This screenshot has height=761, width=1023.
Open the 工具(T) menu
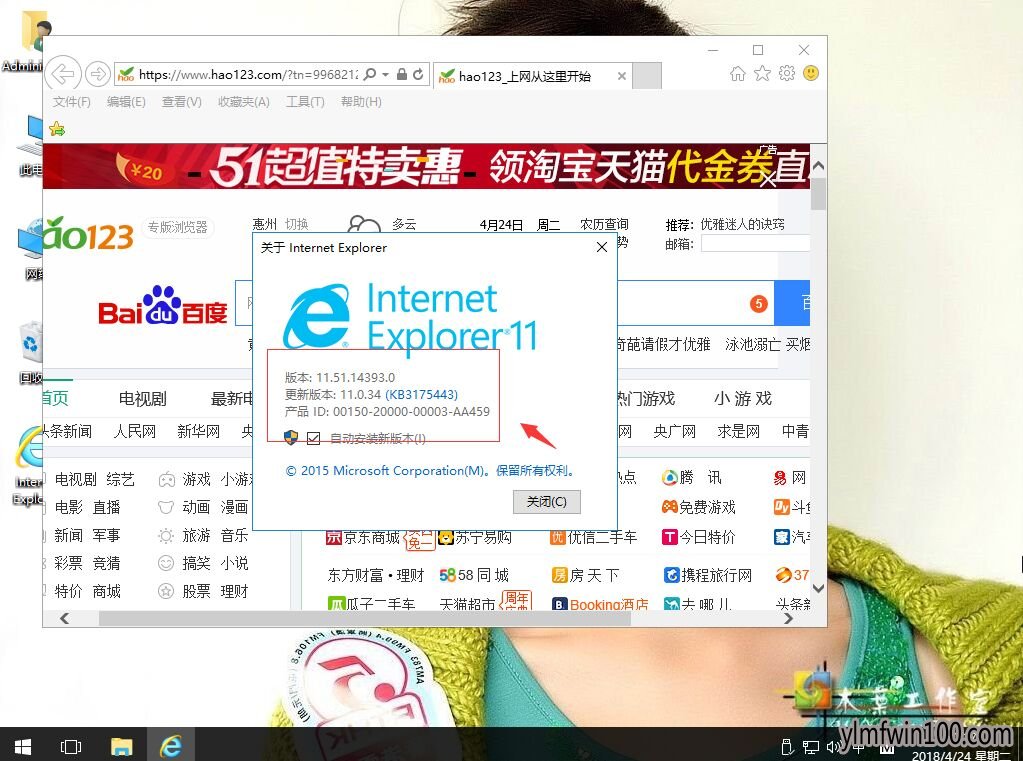[305, 102]
